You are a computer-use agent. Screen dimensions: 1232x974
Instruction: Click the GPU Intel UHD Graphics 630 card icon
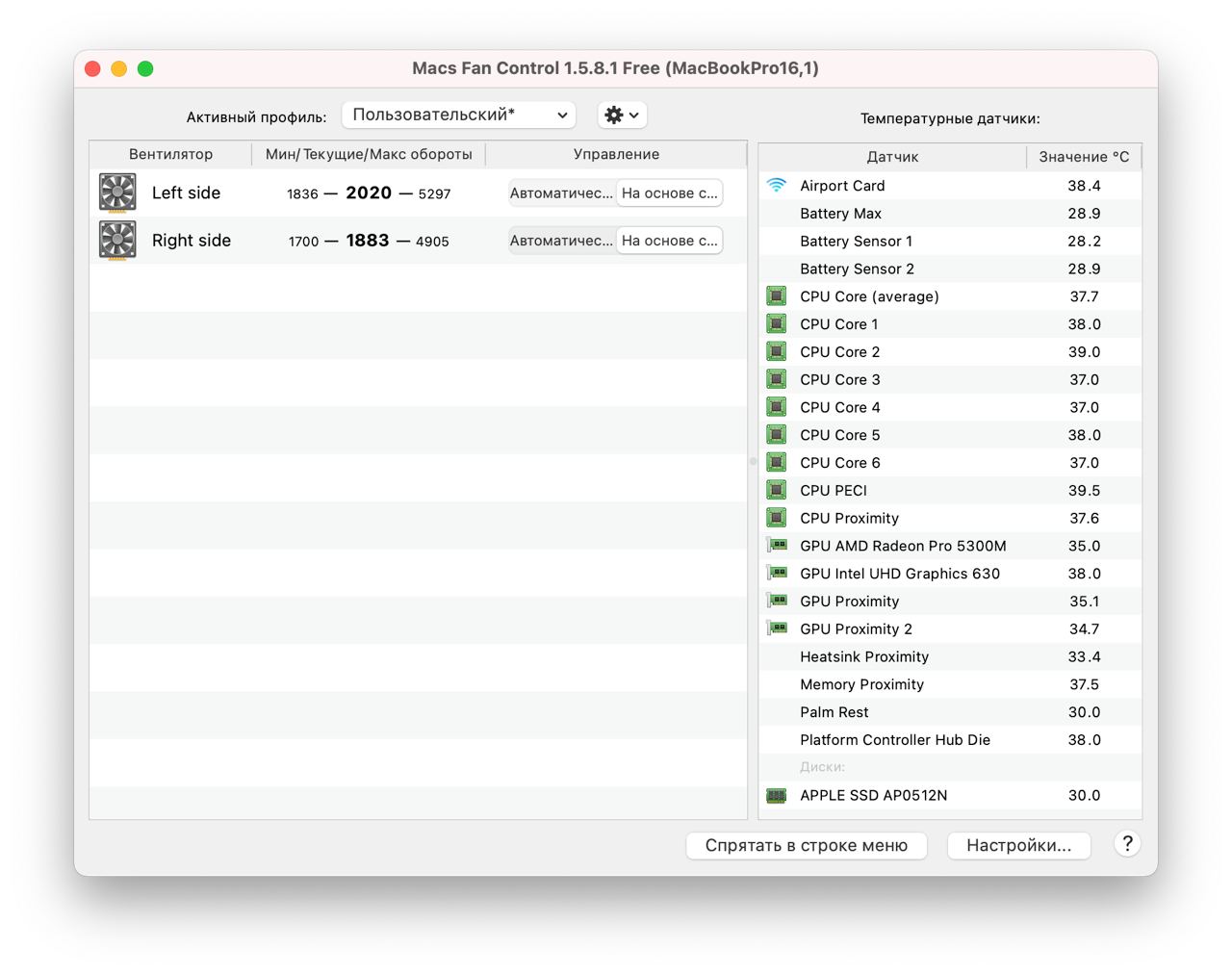point(777,574)
